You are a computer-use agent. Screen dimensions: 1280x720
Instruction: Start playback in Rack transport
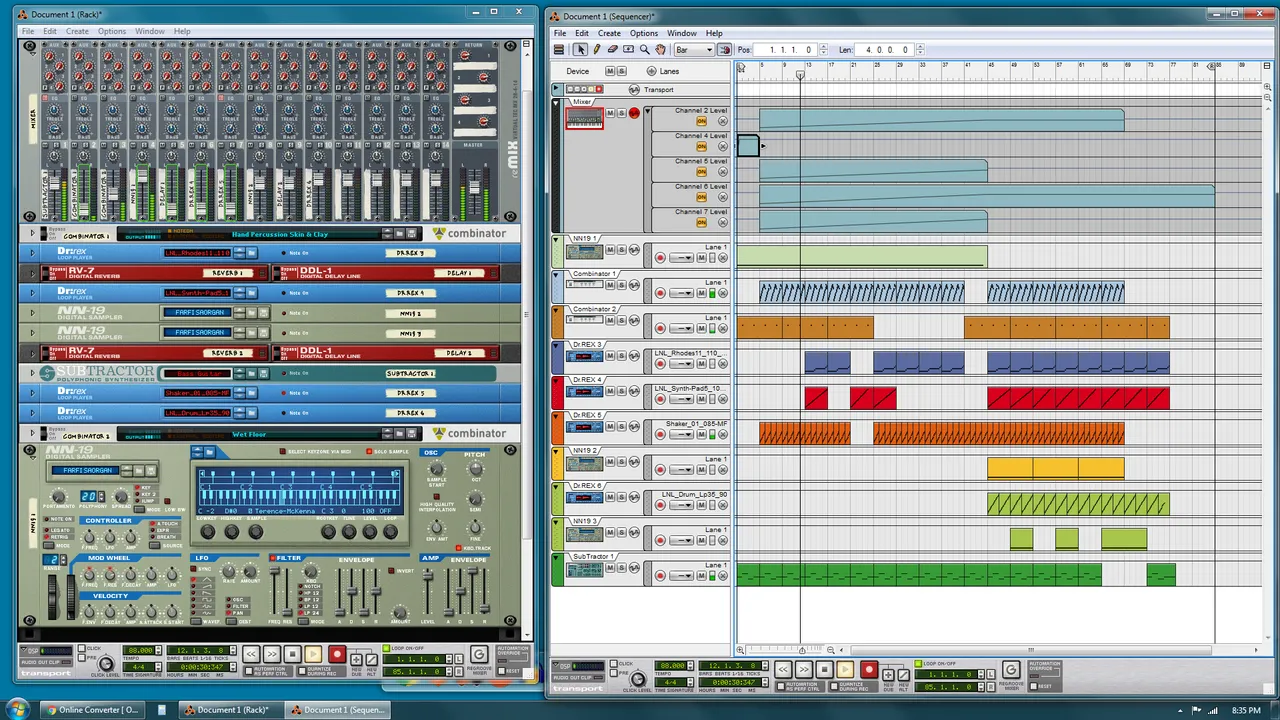click(313, 655)
